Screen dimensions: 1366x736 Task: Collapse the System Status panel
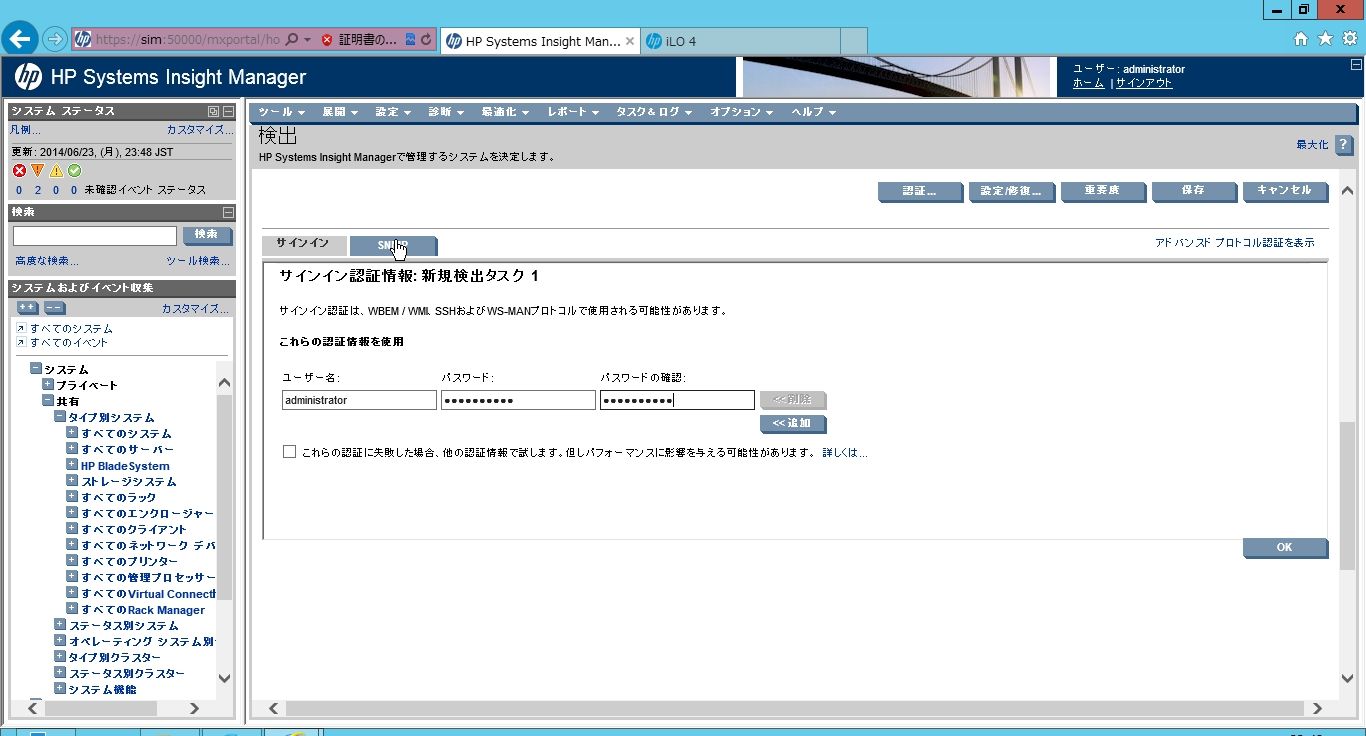tap(228, 111)
